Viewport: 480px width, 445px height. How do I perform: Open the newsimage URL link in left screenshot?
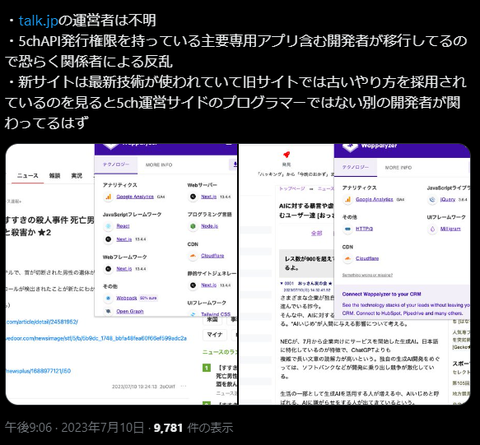(x=96, y=338)
